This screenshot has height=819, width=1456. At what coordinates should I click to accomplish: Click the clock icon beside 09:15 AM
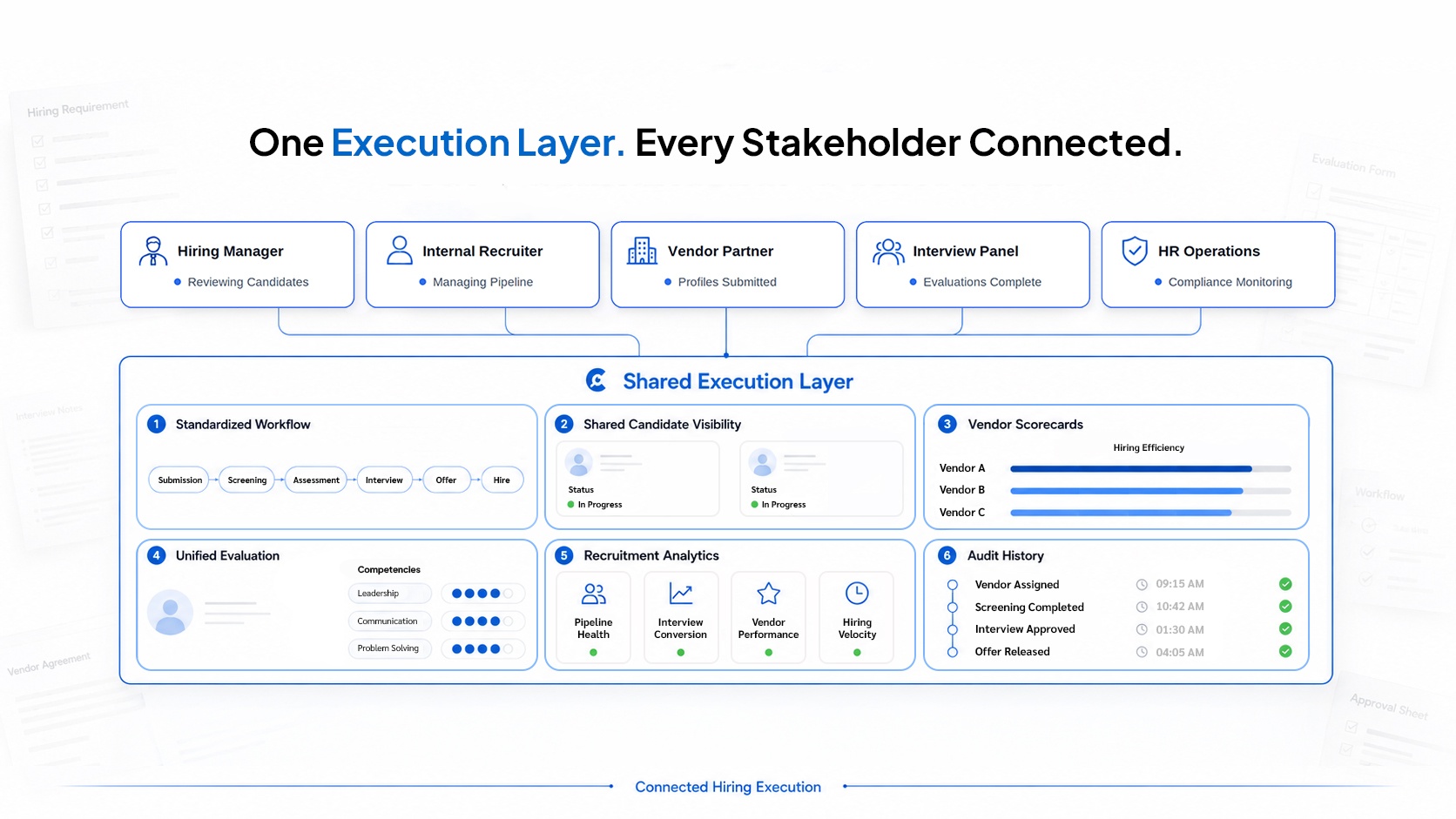(1142, 584)
